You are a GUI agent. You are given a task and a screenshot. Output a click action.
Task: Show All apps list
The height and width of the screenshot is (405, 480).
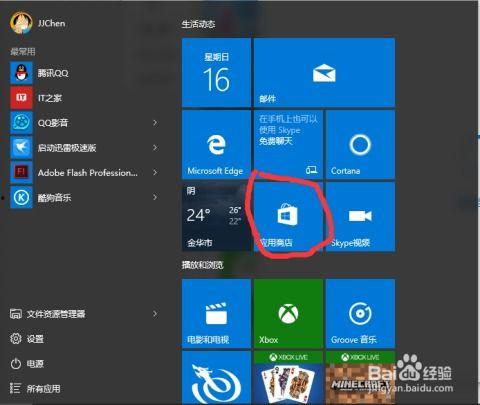(x=35, y=388)
